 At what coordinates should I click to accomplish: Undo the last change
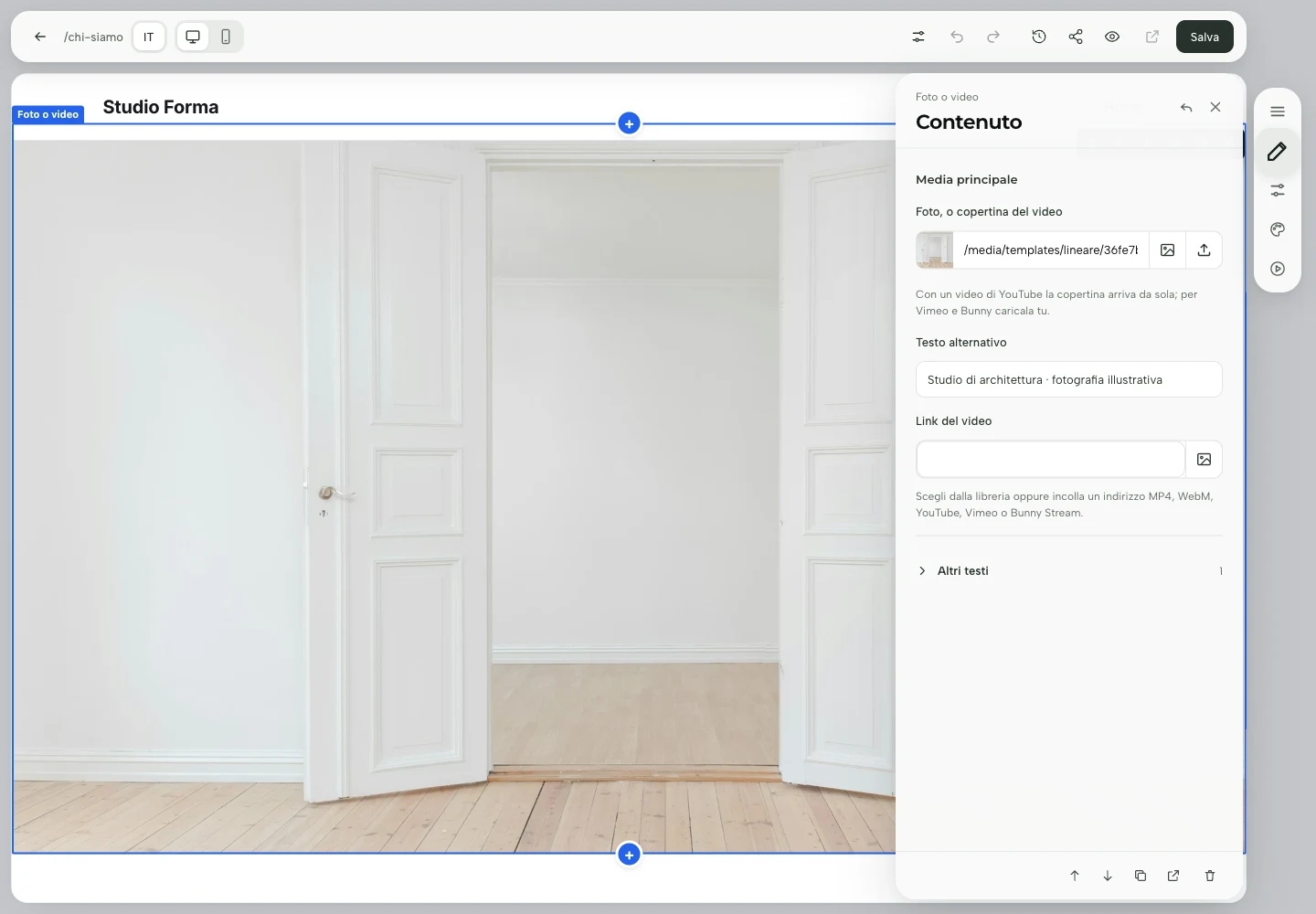point(957,37)
